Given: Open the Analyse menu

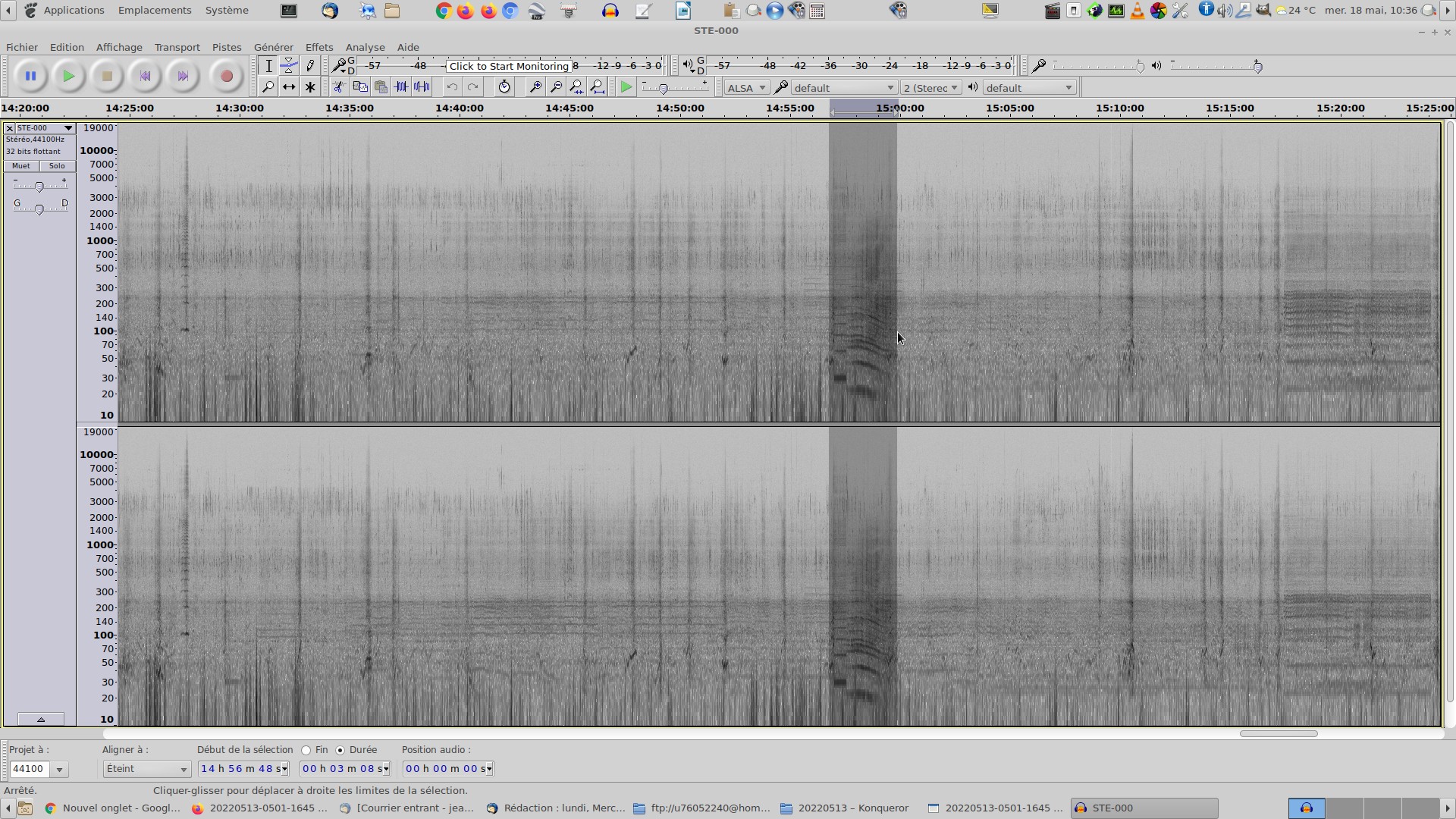Looking at the screenshot, I should click(365, 47).
